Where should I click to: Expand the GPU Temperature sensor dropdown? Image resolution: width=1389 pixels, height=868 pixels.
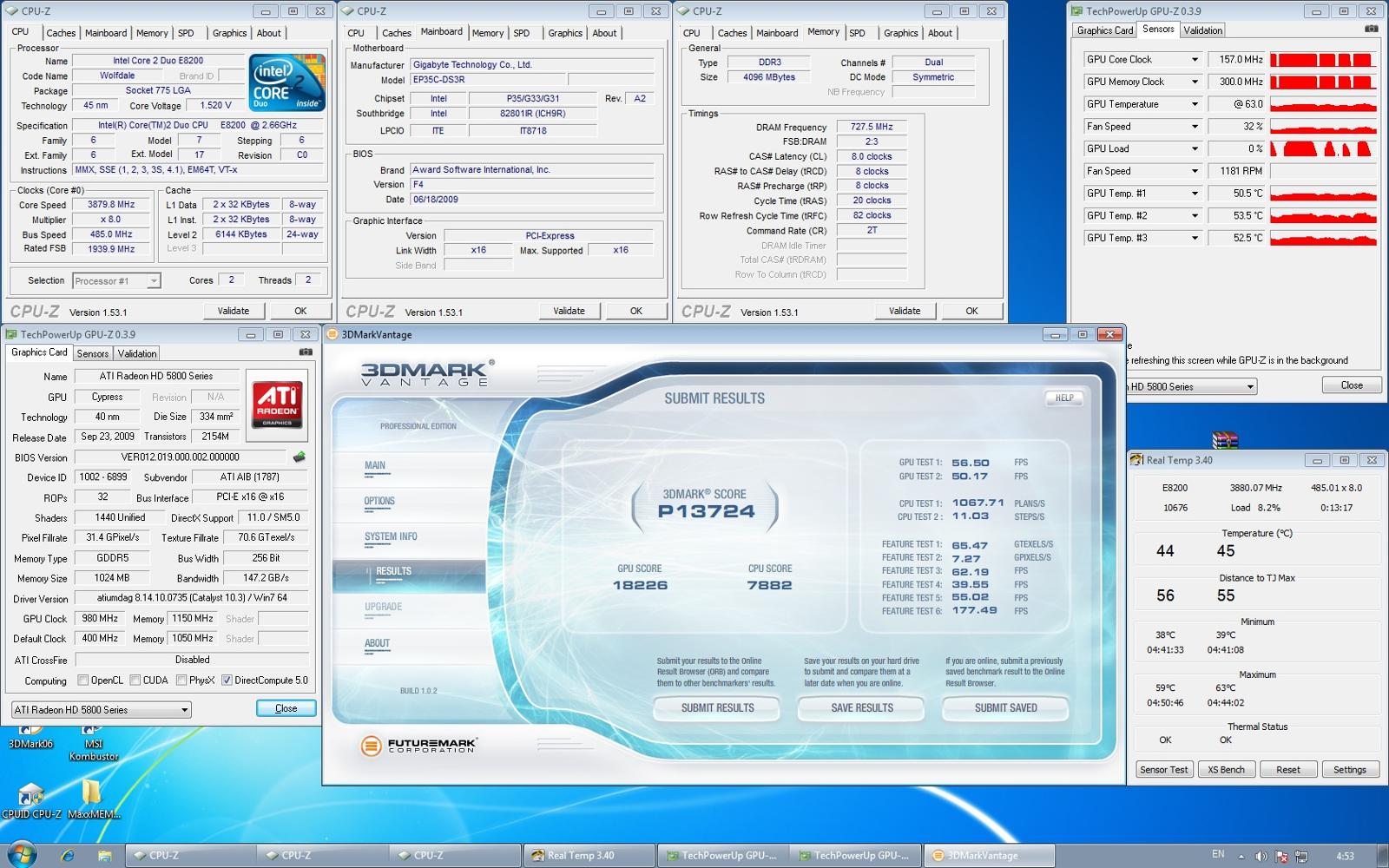click(x=1195, y=104)
